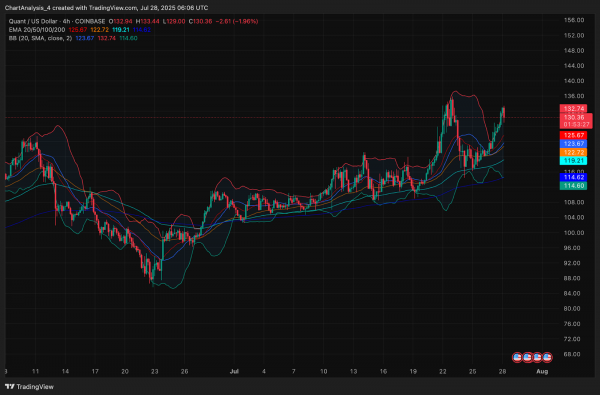This screenshot has width=600, height=395.
Task: Click the low value L129.00 in legend
Action: (174, 21)
